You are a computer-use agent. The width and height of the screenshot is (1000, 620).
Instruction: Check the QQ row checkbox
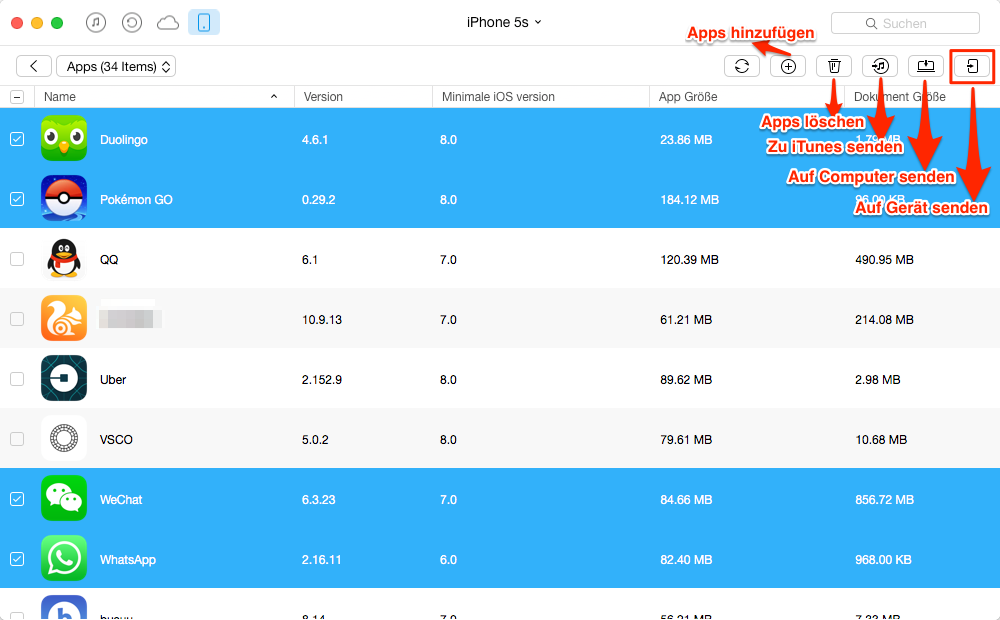point(17,259)
